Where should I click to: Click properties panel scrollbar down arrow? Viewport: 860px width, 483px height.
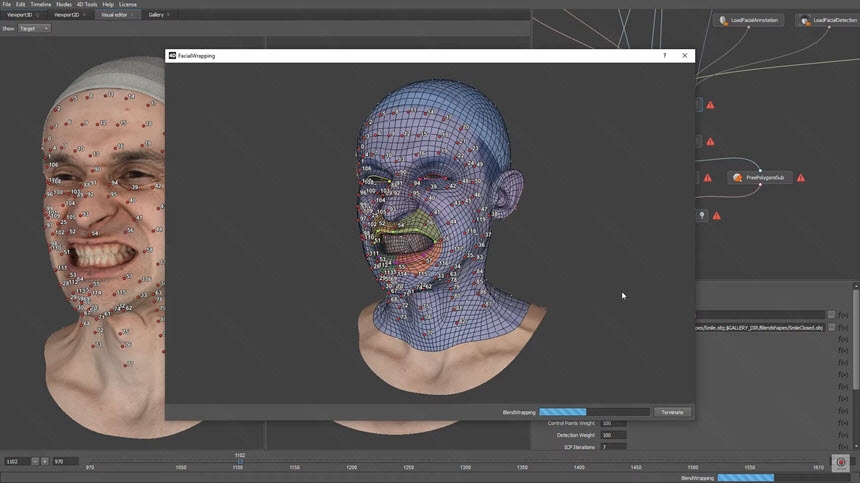pos(856,446)
